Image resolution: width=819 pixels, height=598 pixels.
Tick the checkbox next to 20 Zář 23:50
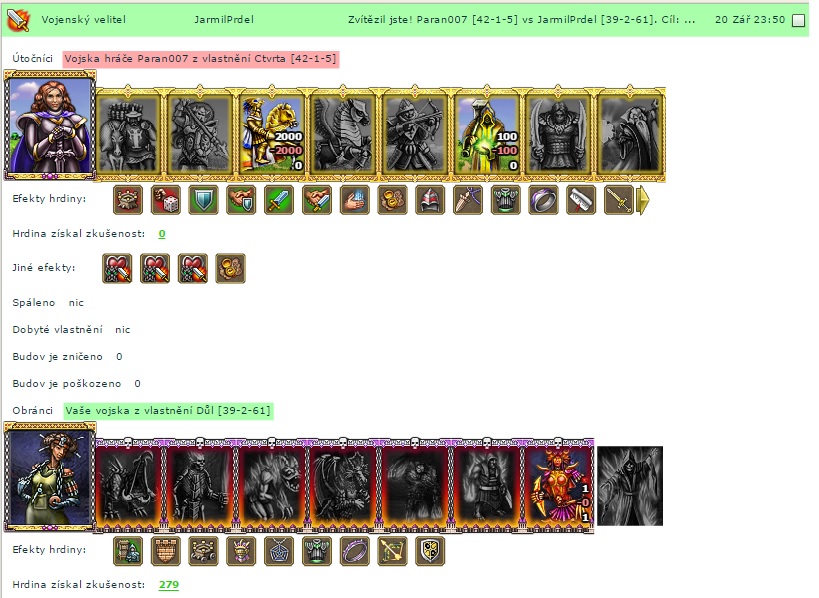pyautogui.click(x=799, y=20)
